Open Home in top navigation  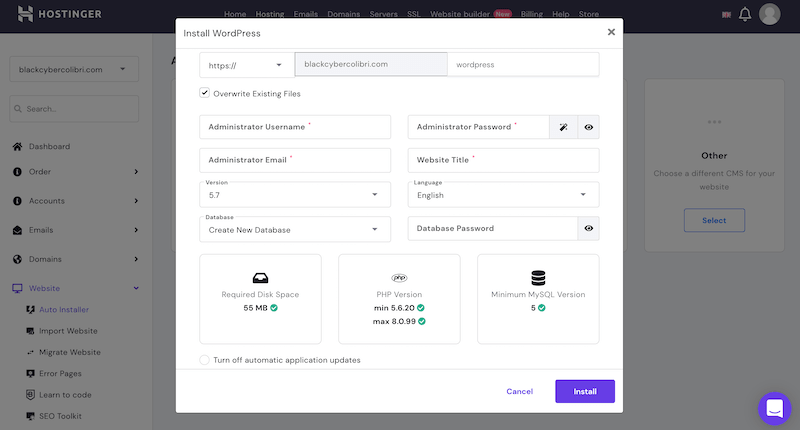tap(235, 14)
